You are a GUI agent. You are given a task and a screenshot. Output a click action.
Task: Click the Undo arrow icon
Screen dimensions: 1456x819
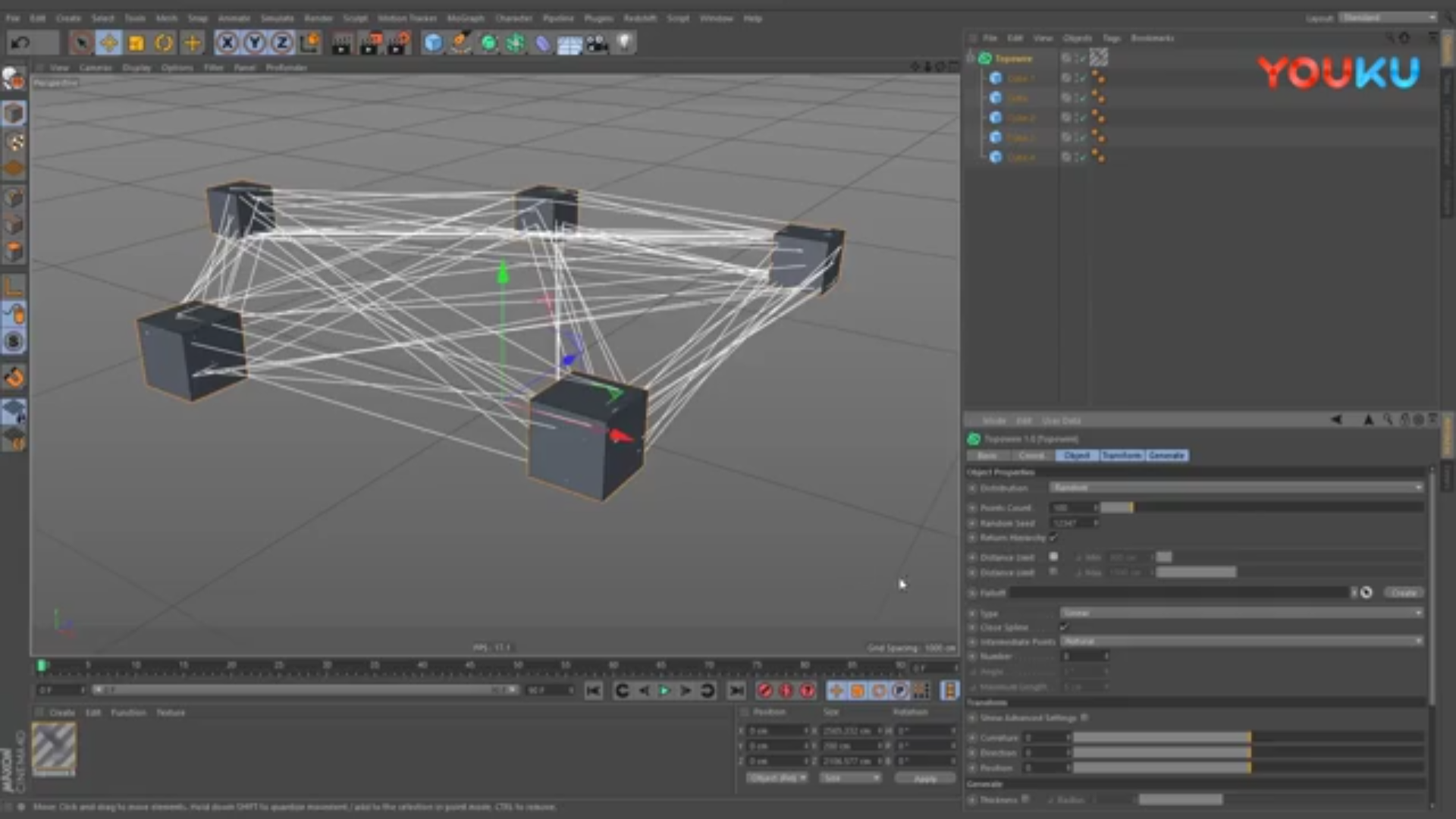click(19, 43)
